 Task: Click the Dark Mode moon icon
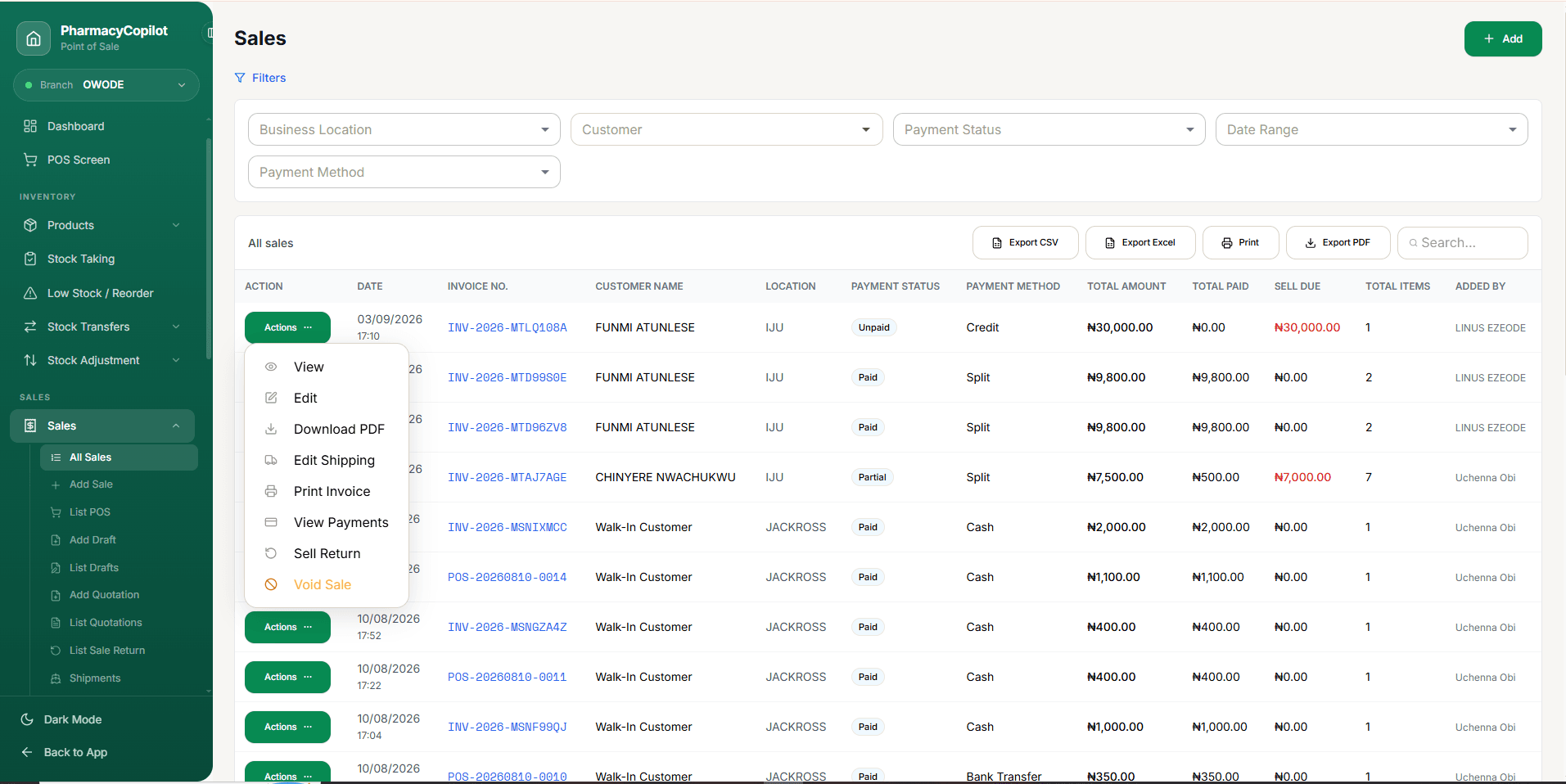click(x=27, y=719)
